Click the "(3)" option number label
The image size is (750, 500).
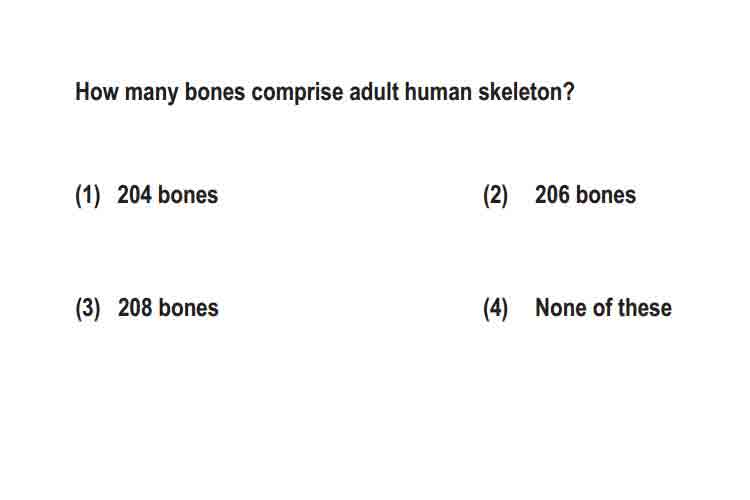point(88,309)
